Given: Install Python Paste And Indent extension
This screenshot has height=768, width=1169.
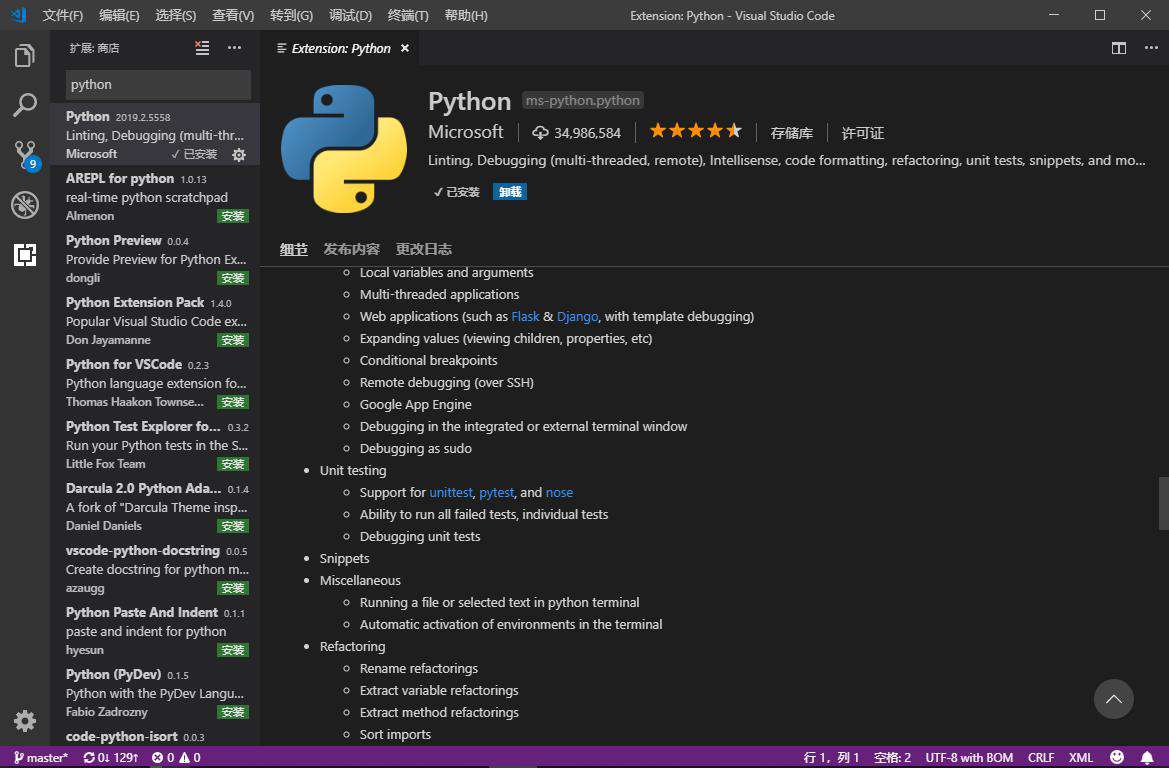Looking at the screenshot, I should pos(233,650).
